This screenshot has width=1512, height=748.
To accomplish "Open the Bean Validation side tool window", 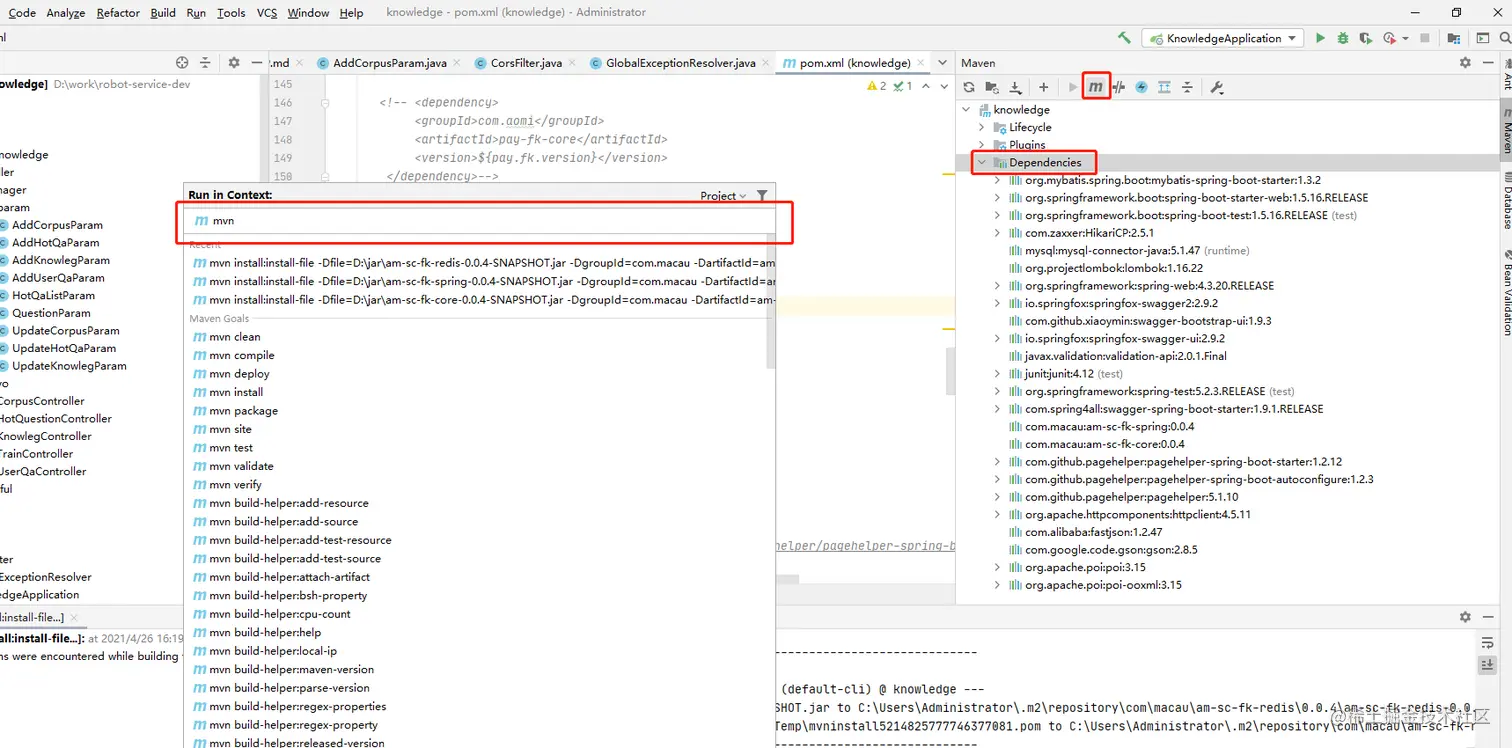I will 1507,293.
